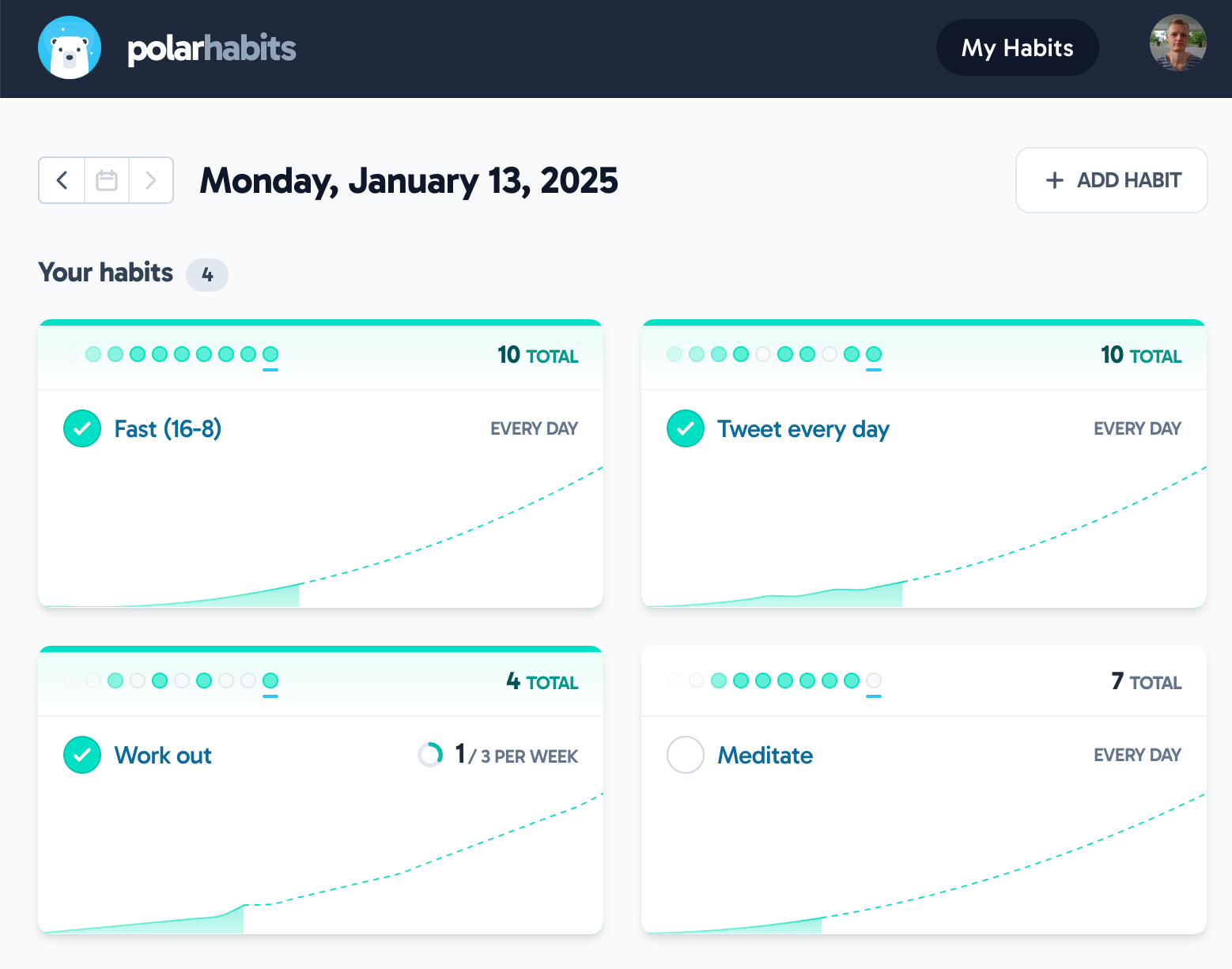Open the My Habits menu
Image resolution: width=1232 pixels, height=969 pixels.
[x=1017, y=48]
